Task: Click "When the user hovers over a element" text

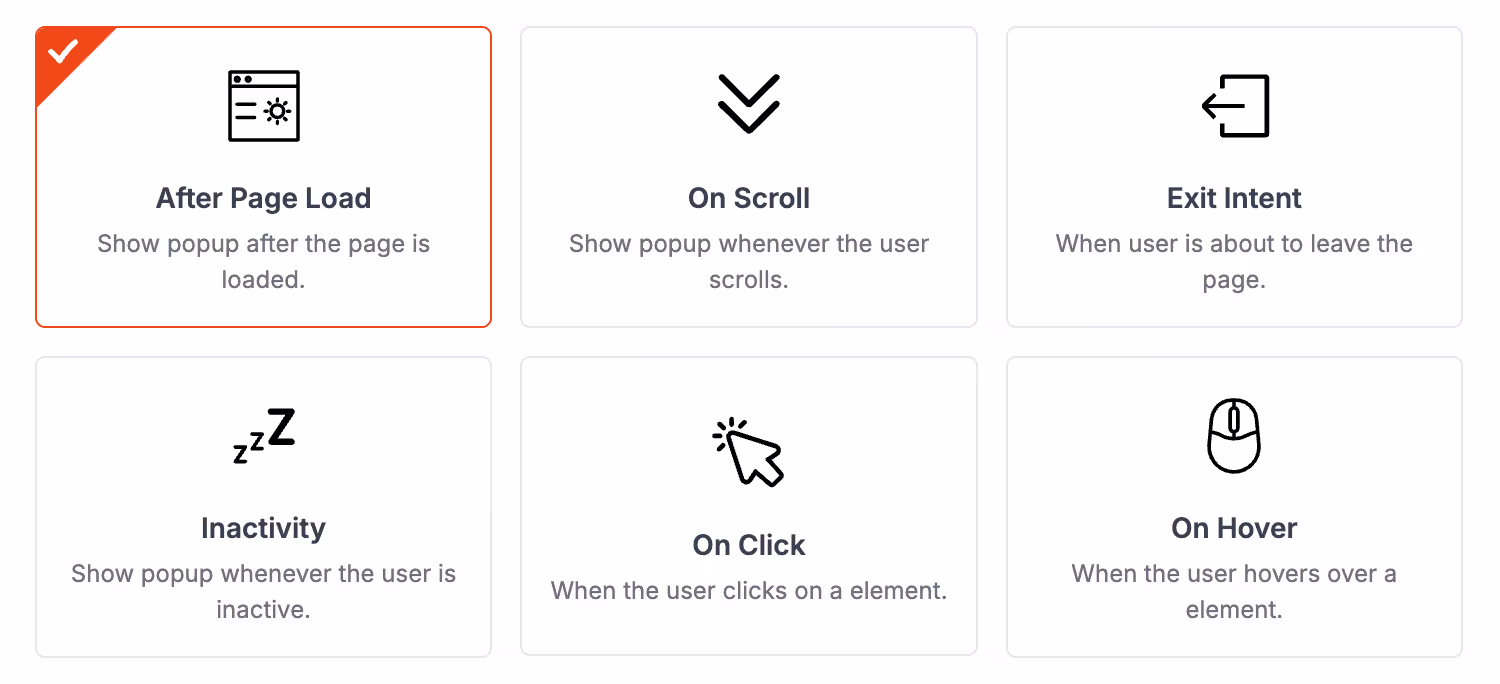Action: (x=1234, y=592)
